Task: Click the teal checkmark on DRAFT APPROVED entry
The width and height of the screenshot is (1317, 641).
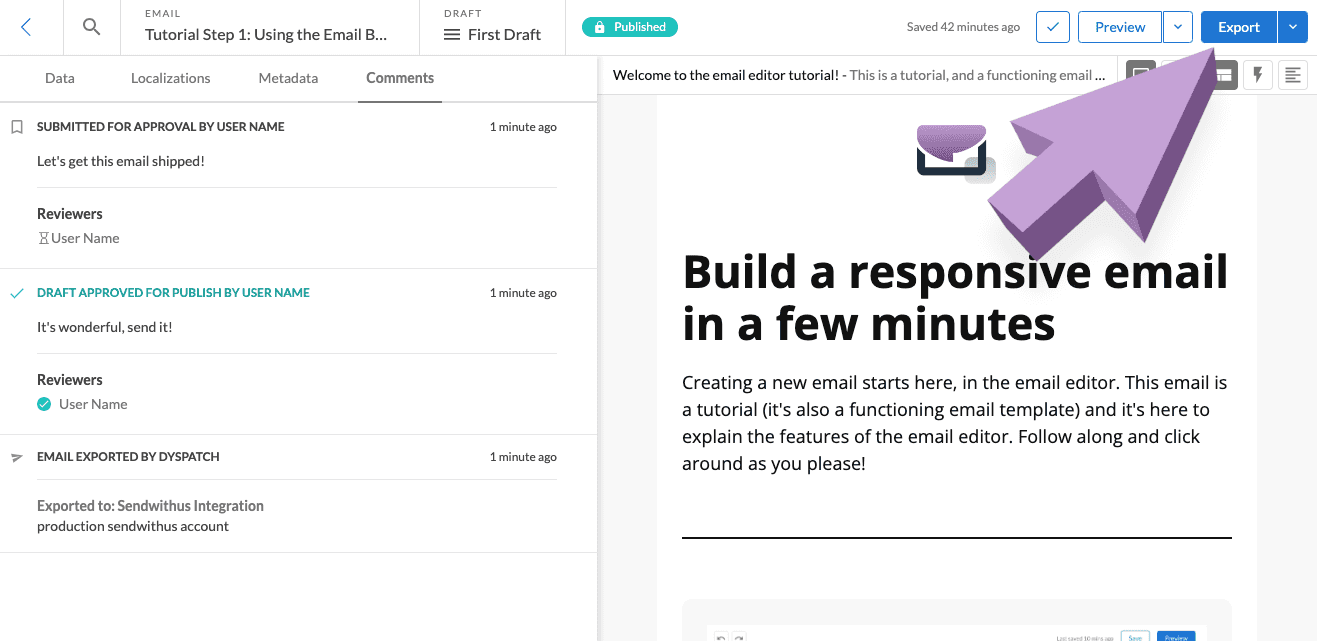Action: [x=15, y=292]
